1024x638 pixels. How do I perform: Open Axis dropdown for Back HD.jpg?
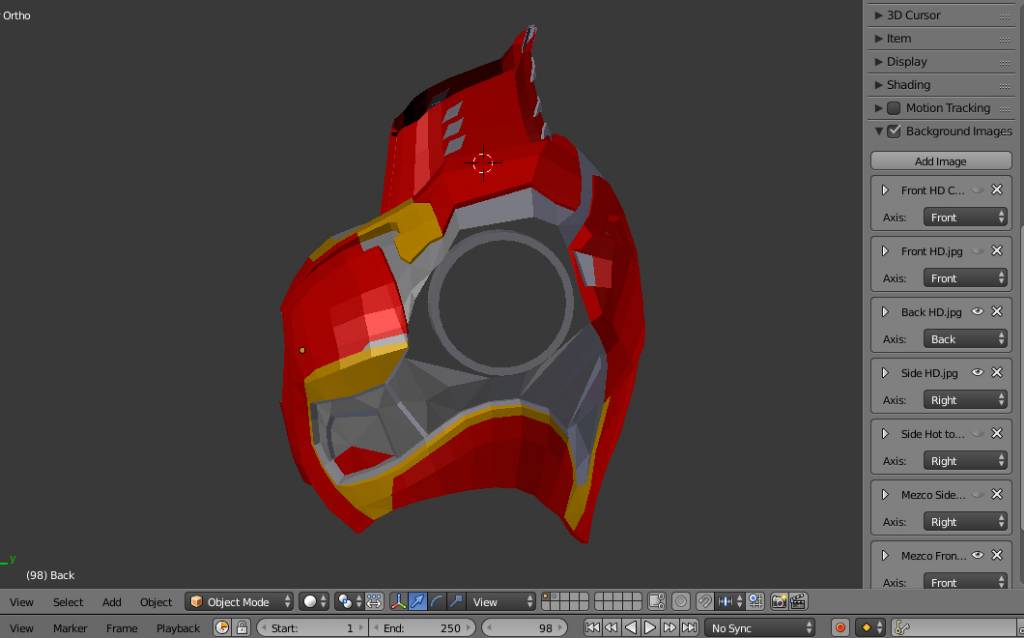[965, 339]
